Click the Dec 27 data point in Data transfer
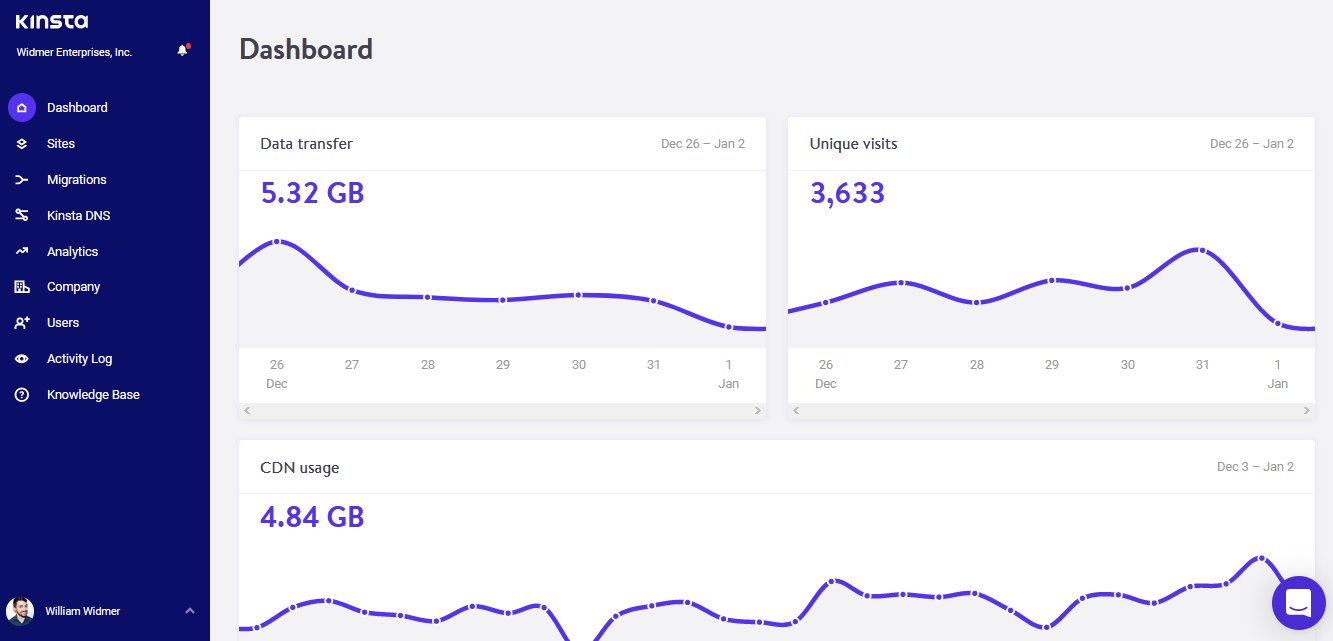Viewport: 1333px width, 641px height. (352, 290)
